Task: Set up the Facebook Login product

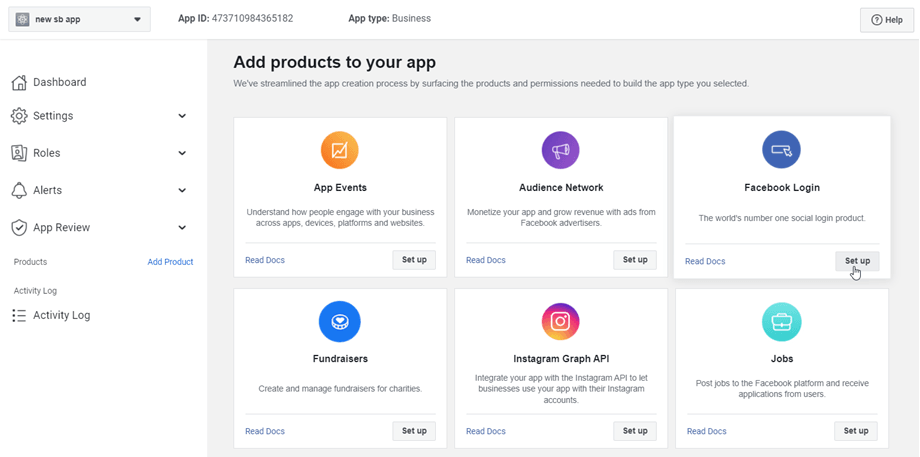Action: [x=857, y=261]
